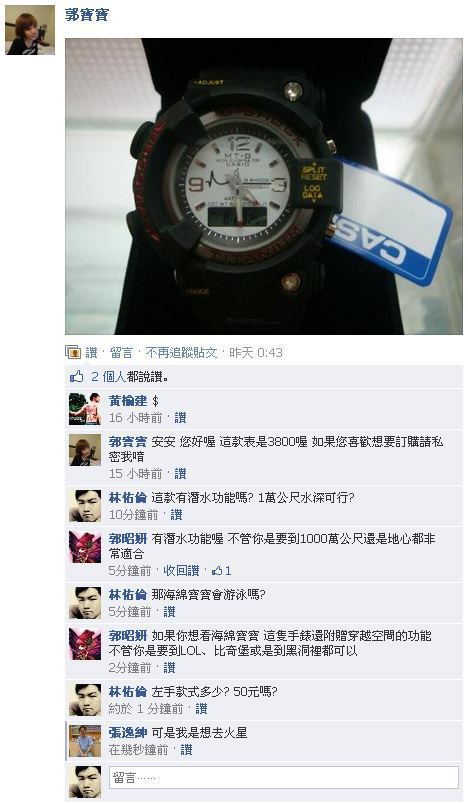The image size is (468, 804).
Task: Click 張逸紳's avatar on the Mars comment
Action: [x=85, y=740]
